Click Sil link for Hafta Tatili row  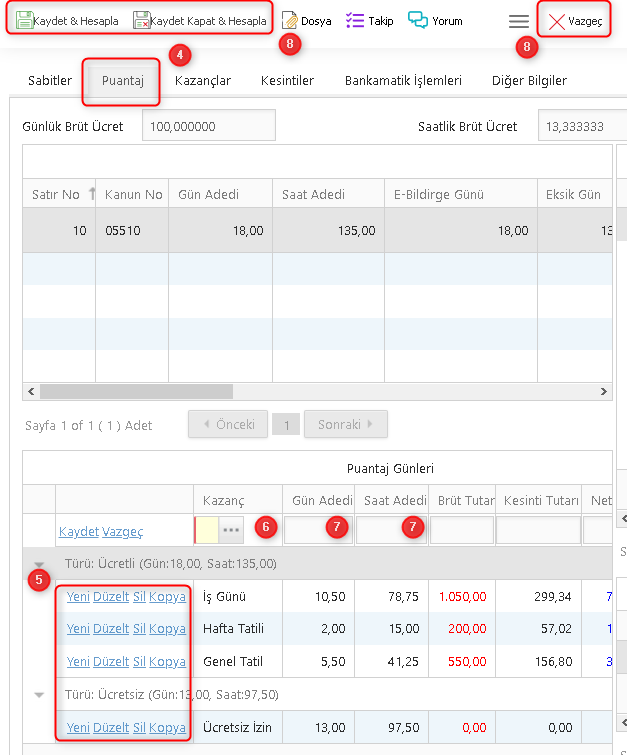tap(140, 629)
